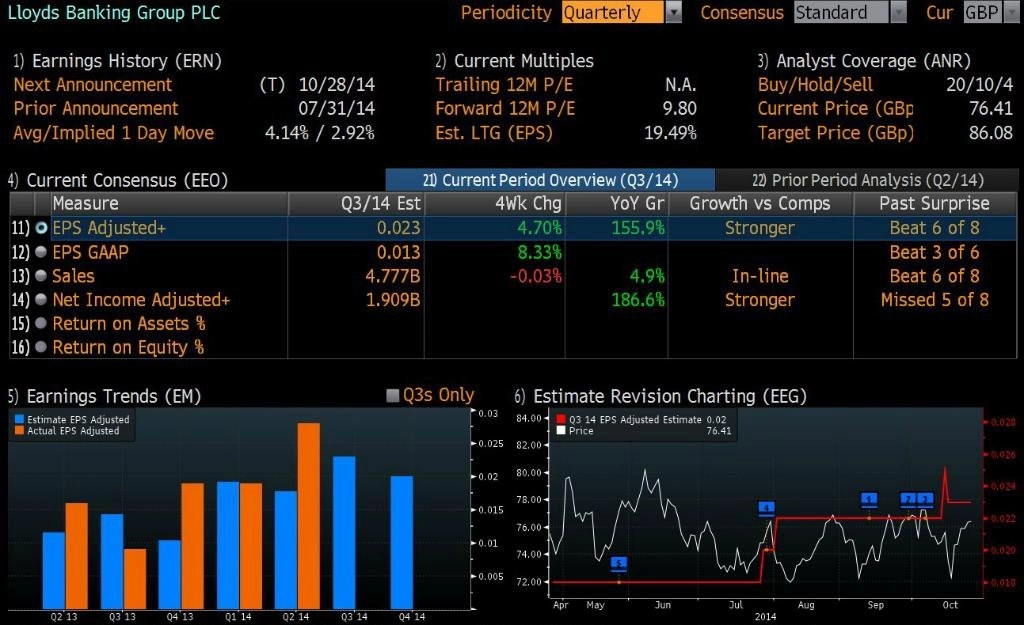Click the EPS GAAP 4Wk change 8.33%

coord(539,252)
